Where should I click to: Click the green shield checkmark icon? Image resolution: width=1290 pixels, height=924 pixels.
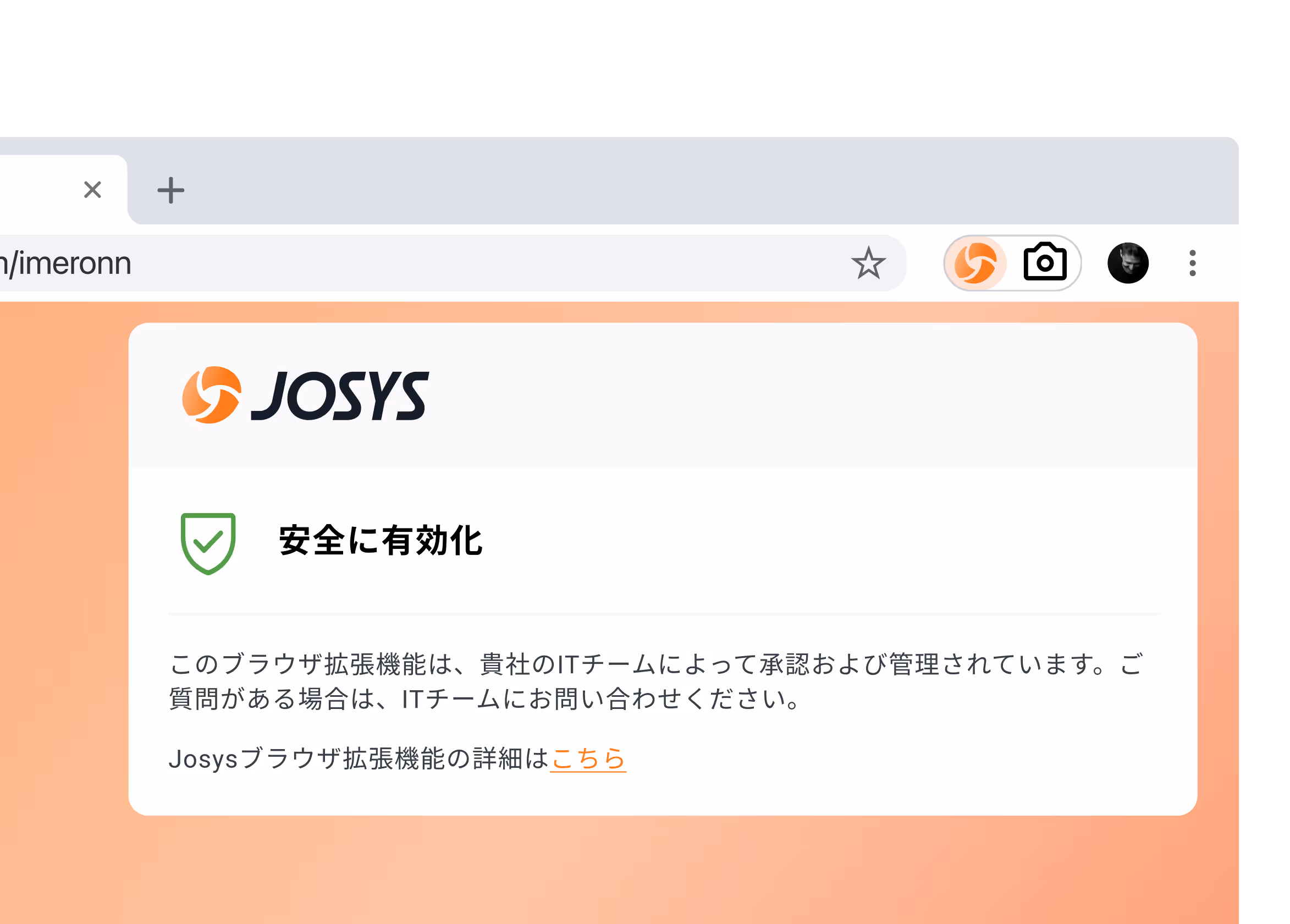point(208,543)
